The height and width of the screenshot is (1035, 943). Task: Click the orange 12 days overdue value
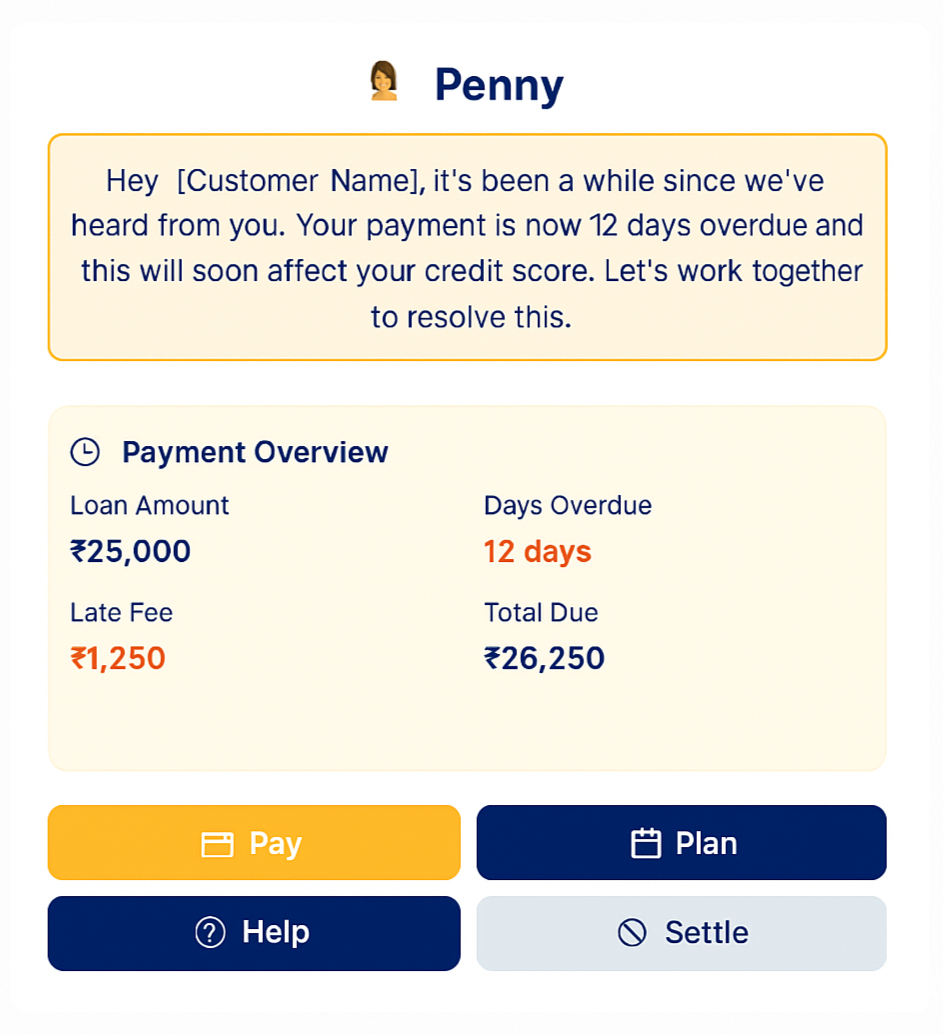537,551
